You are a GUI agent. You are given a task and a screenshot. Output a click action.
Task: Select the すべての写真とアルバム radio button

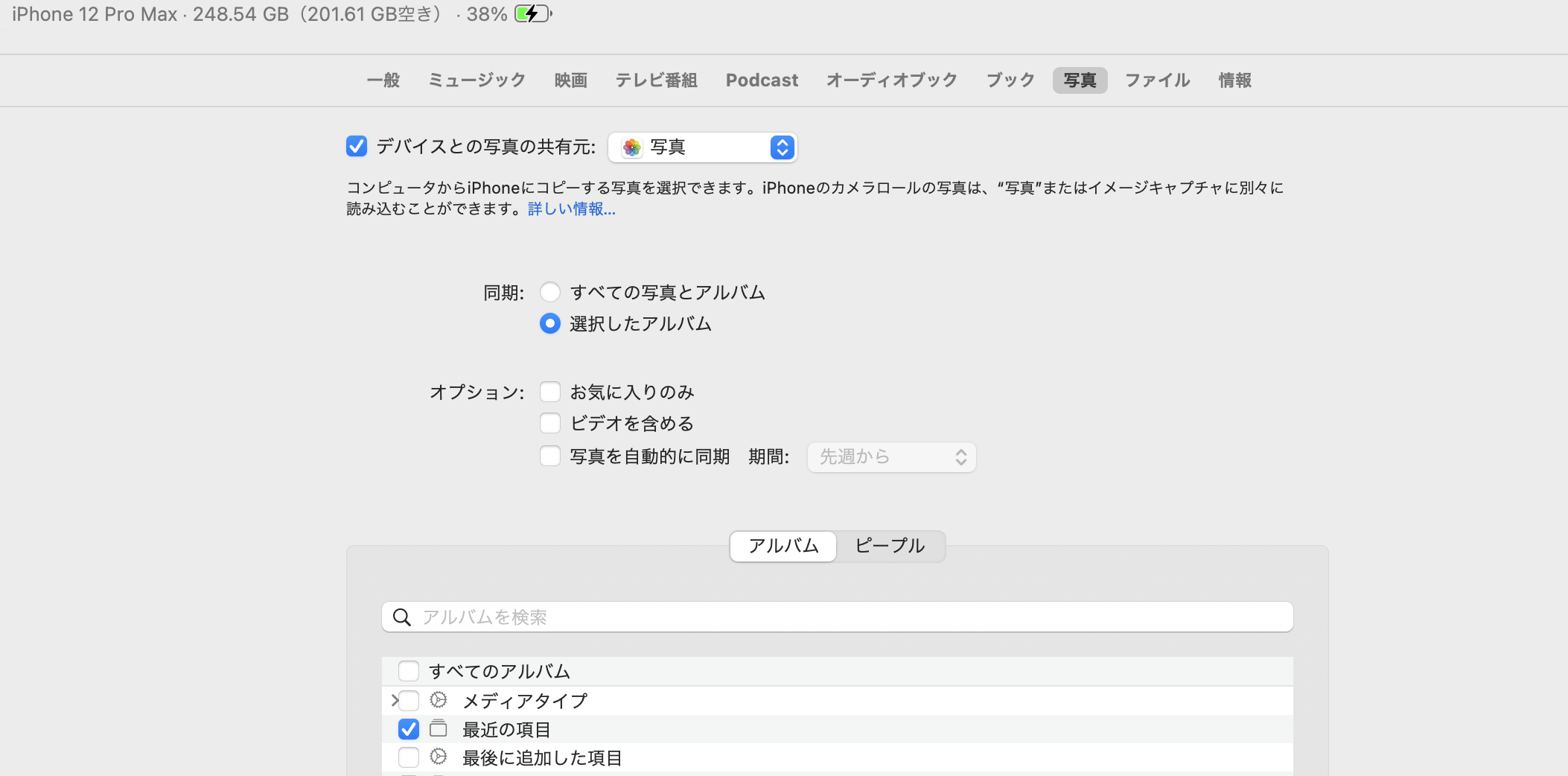(x=550, y=292)
